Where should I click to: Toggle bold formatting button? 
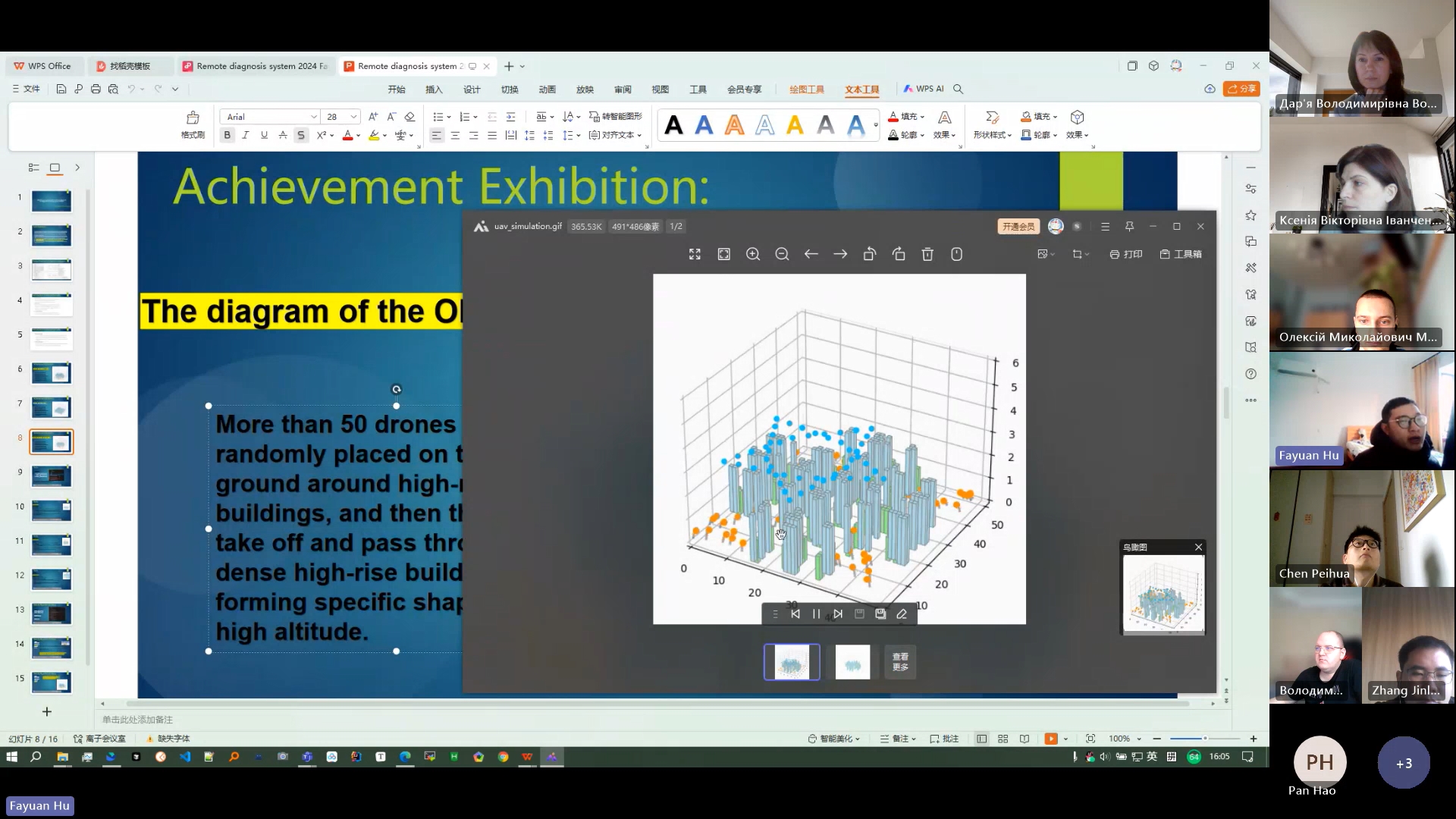click(x=227, y=135)
